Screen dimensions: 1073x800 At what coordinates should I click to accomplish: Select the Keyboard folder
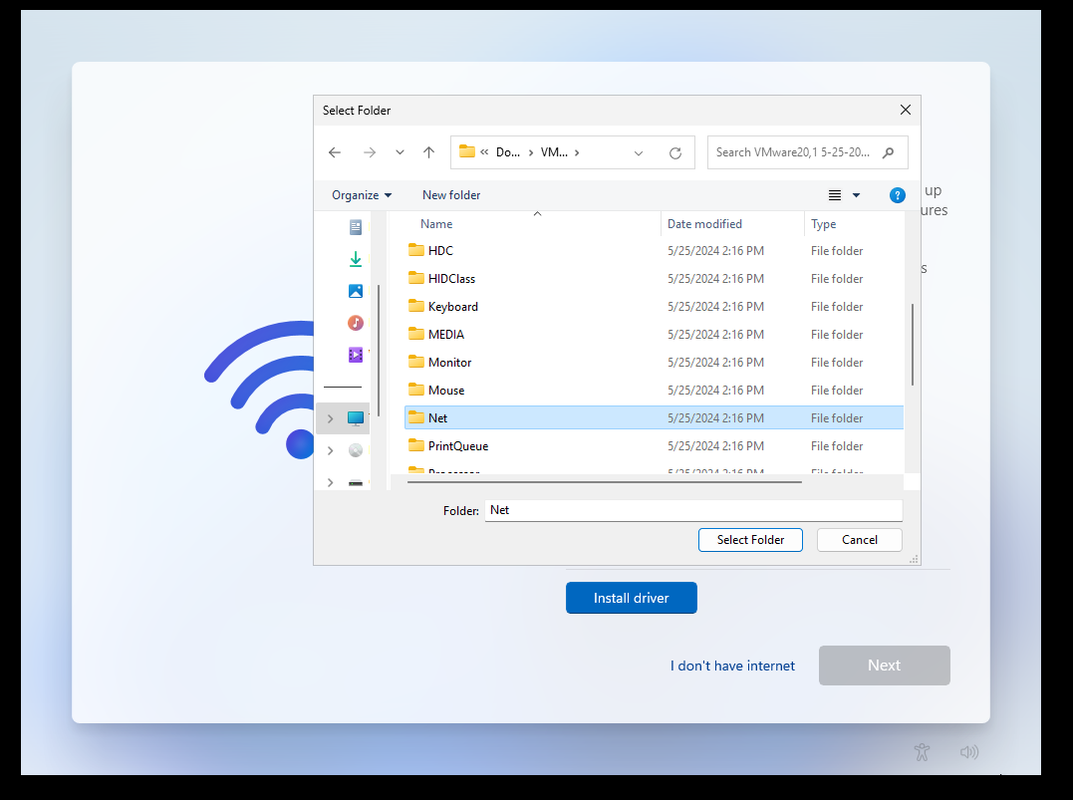pos(453,307)
